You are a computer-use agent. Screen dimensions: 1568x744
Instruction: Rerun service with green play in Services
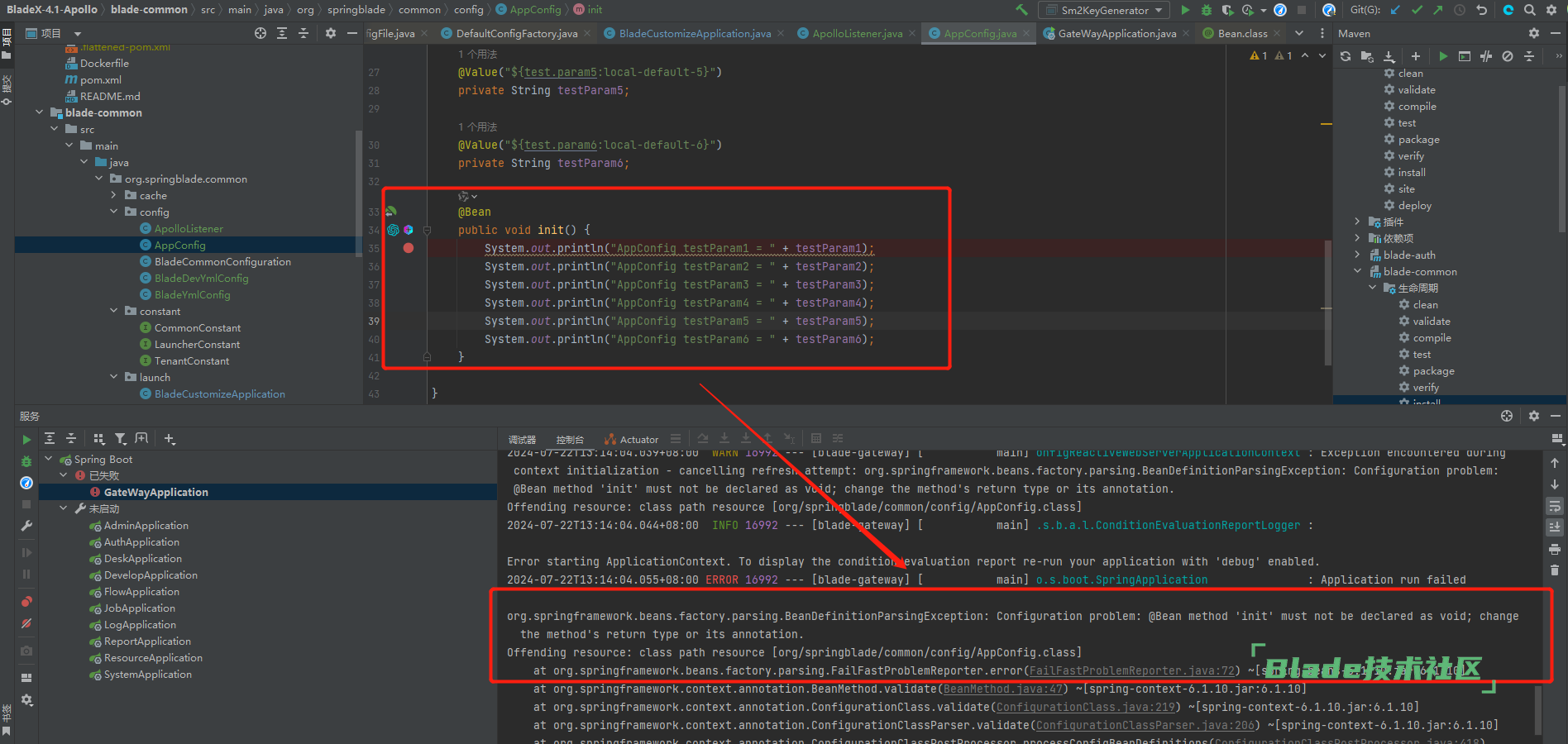[x=26, y=440]
